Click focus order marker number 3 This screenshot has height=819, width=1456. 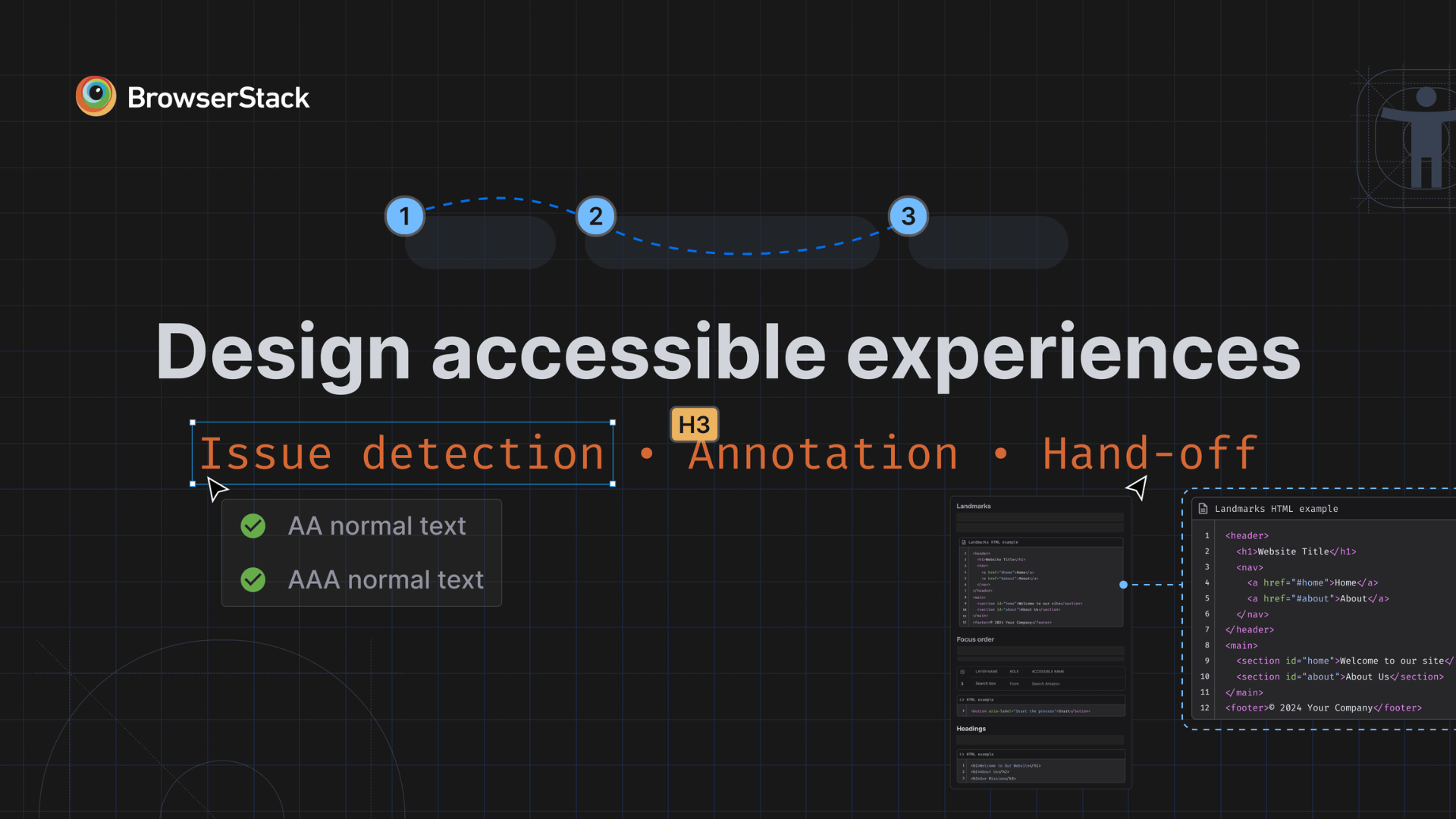point(908,216)
